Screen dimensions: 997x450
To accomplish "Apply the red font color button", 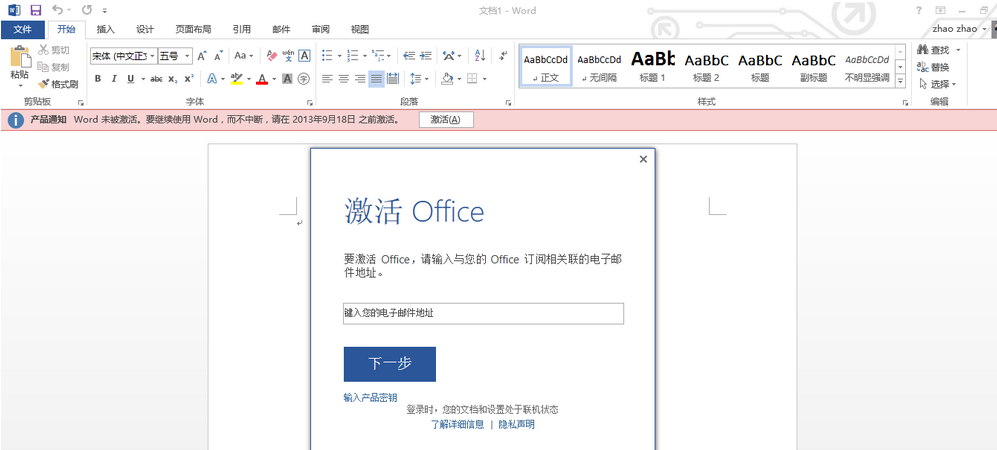I will pyautogui.click(x=262, y=79).
